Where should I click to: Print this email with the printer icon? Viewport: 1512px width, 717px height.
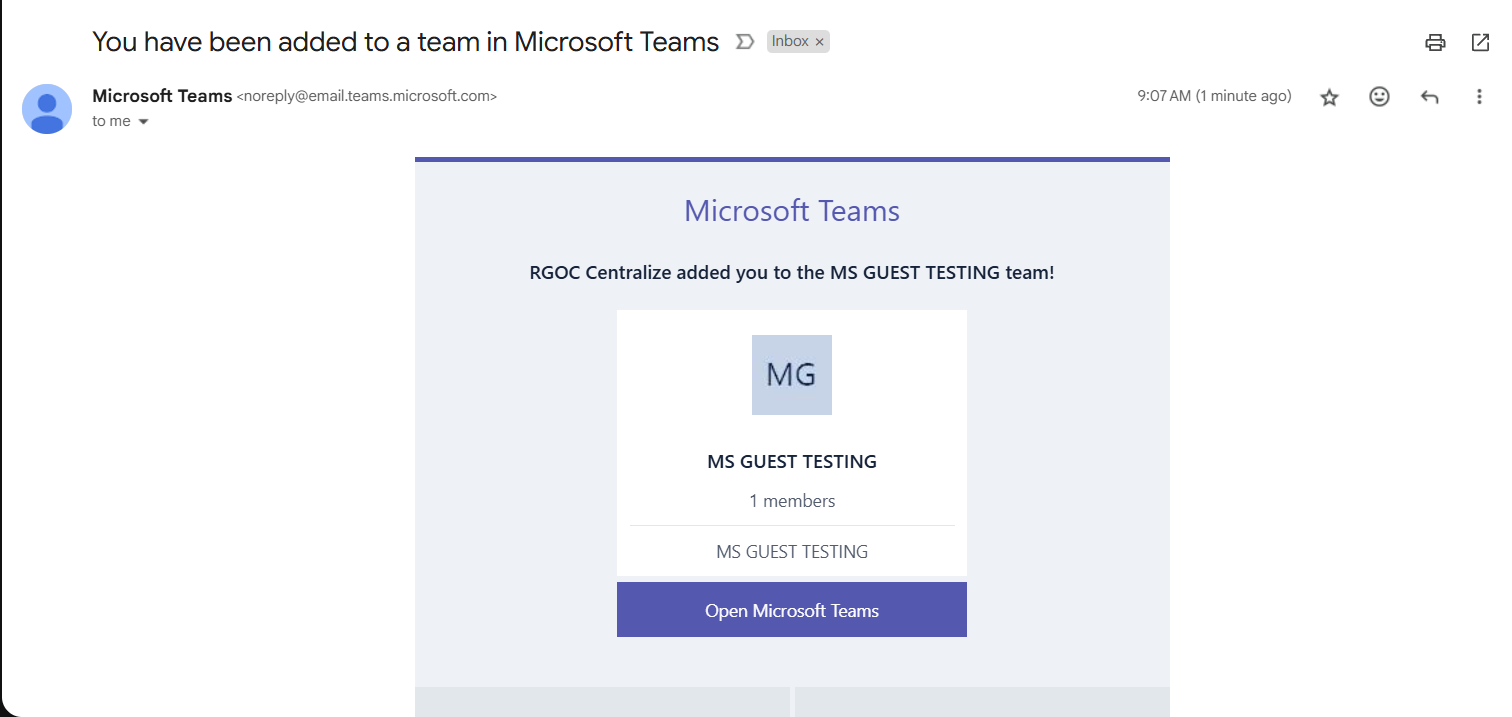1435,42
